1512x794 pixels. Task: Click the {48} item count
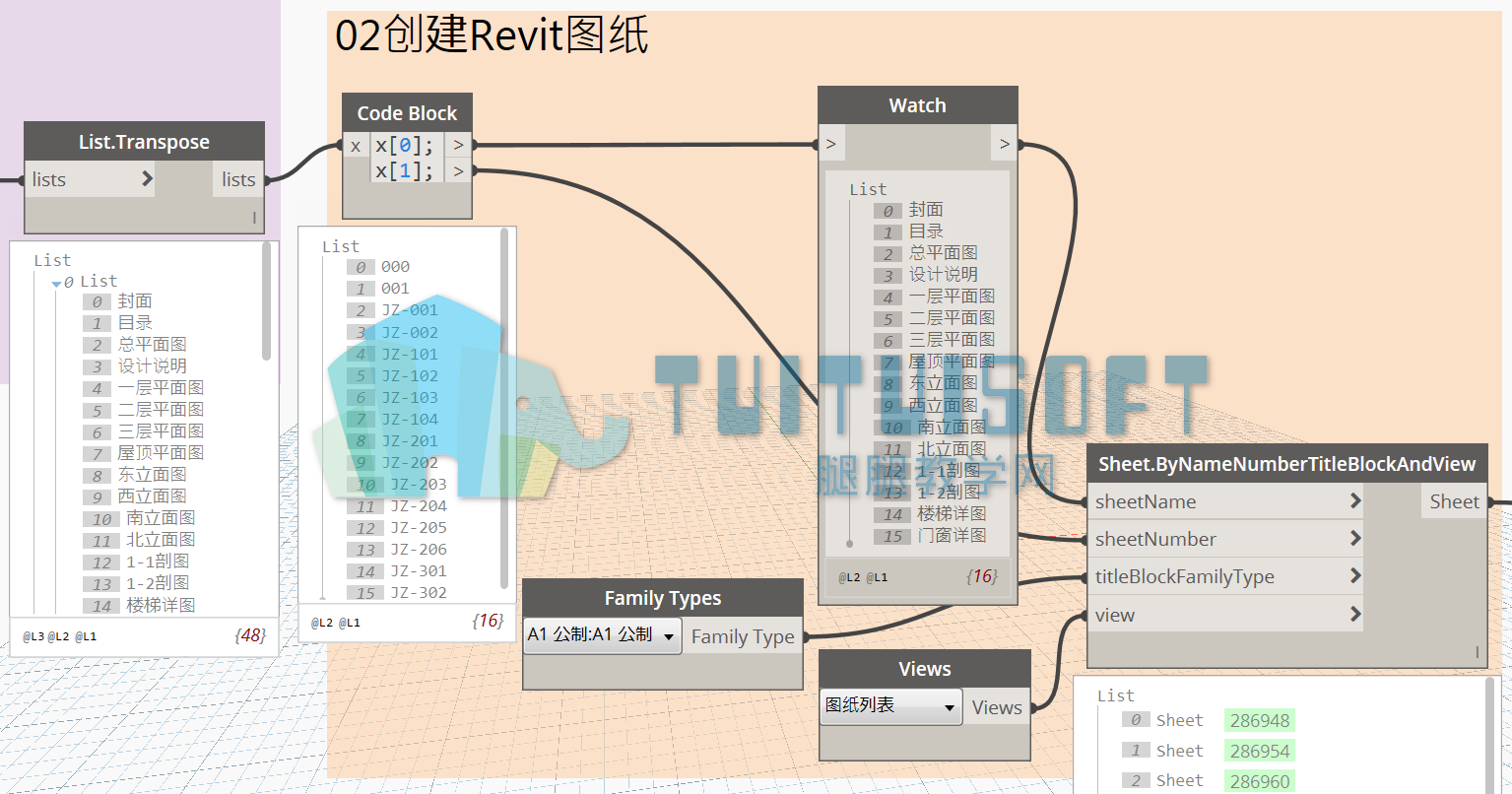[x=251, y=635]
